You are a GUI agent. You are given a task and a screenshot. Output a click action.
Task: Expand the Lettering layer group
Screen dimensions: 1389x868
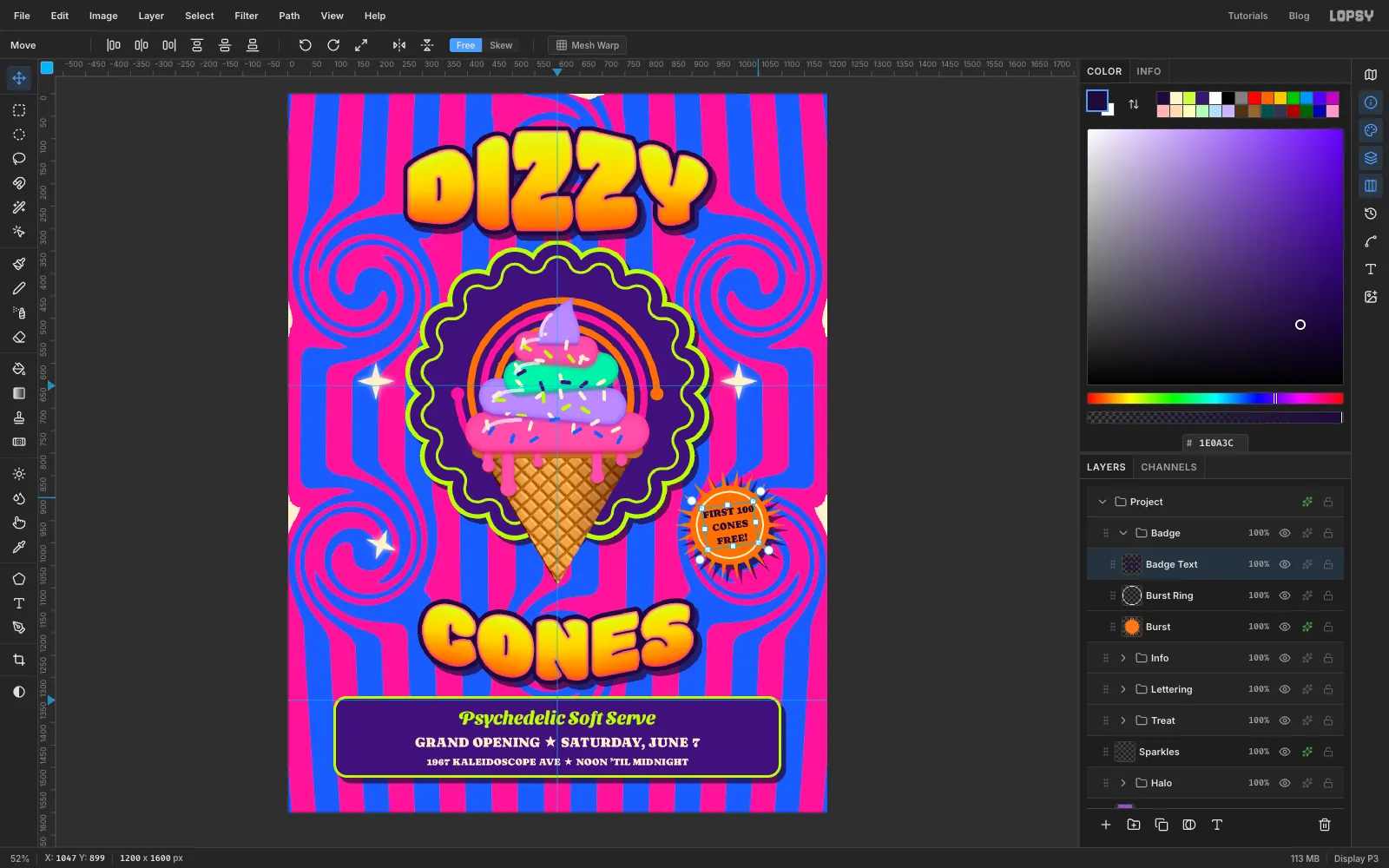1123,689
